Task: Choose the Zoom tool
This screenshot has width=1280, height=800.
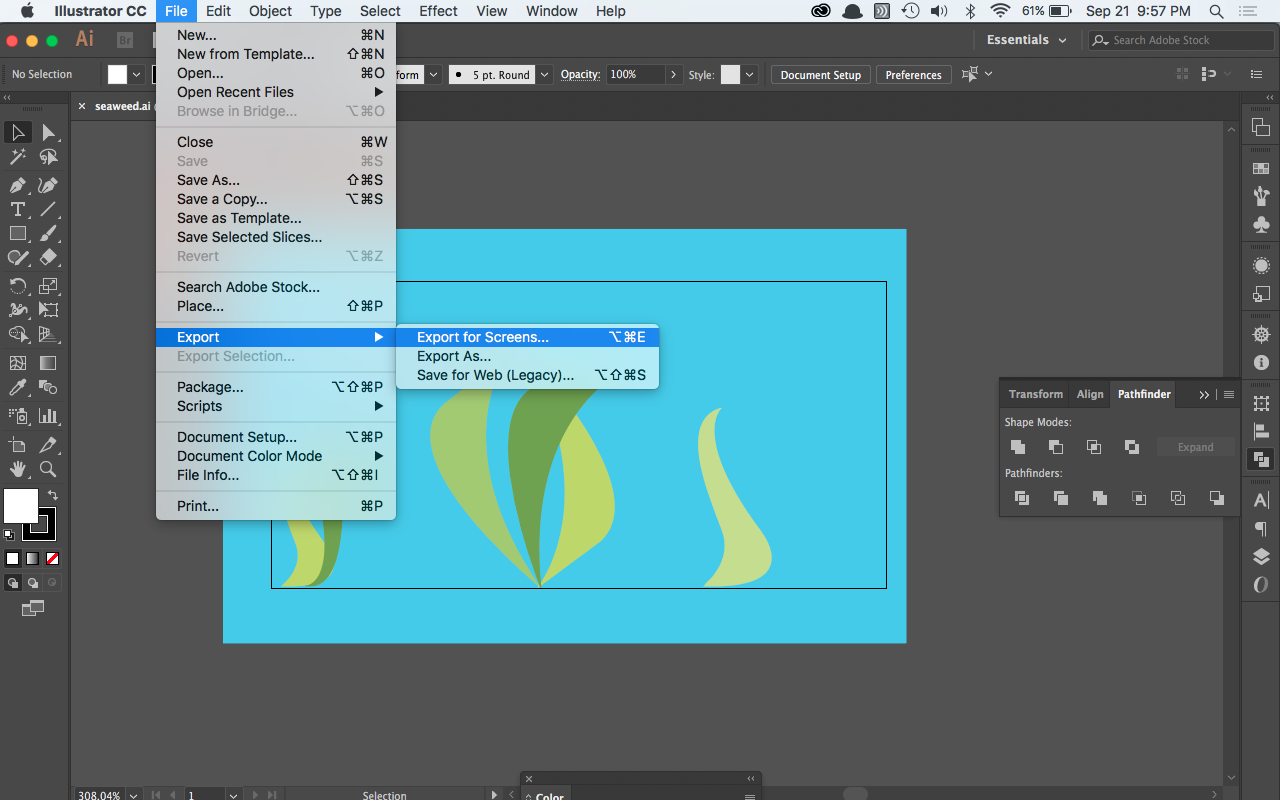Action: (x=48, y=469)
